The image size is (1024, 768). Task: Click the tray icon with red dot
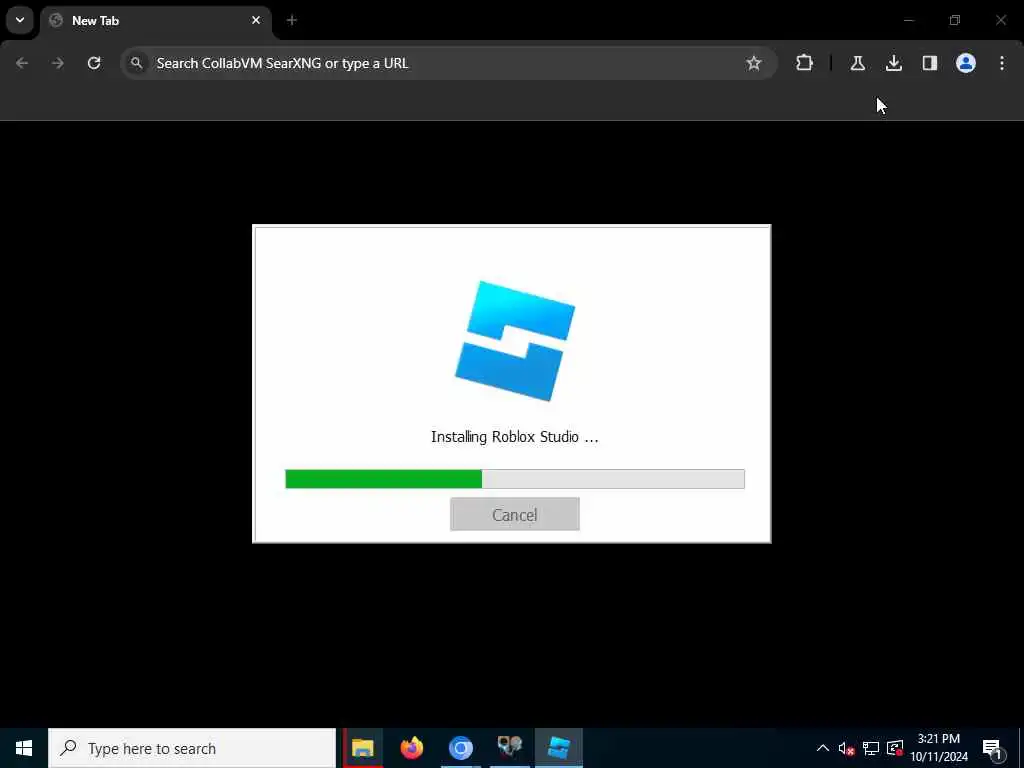tap(895, 748)
